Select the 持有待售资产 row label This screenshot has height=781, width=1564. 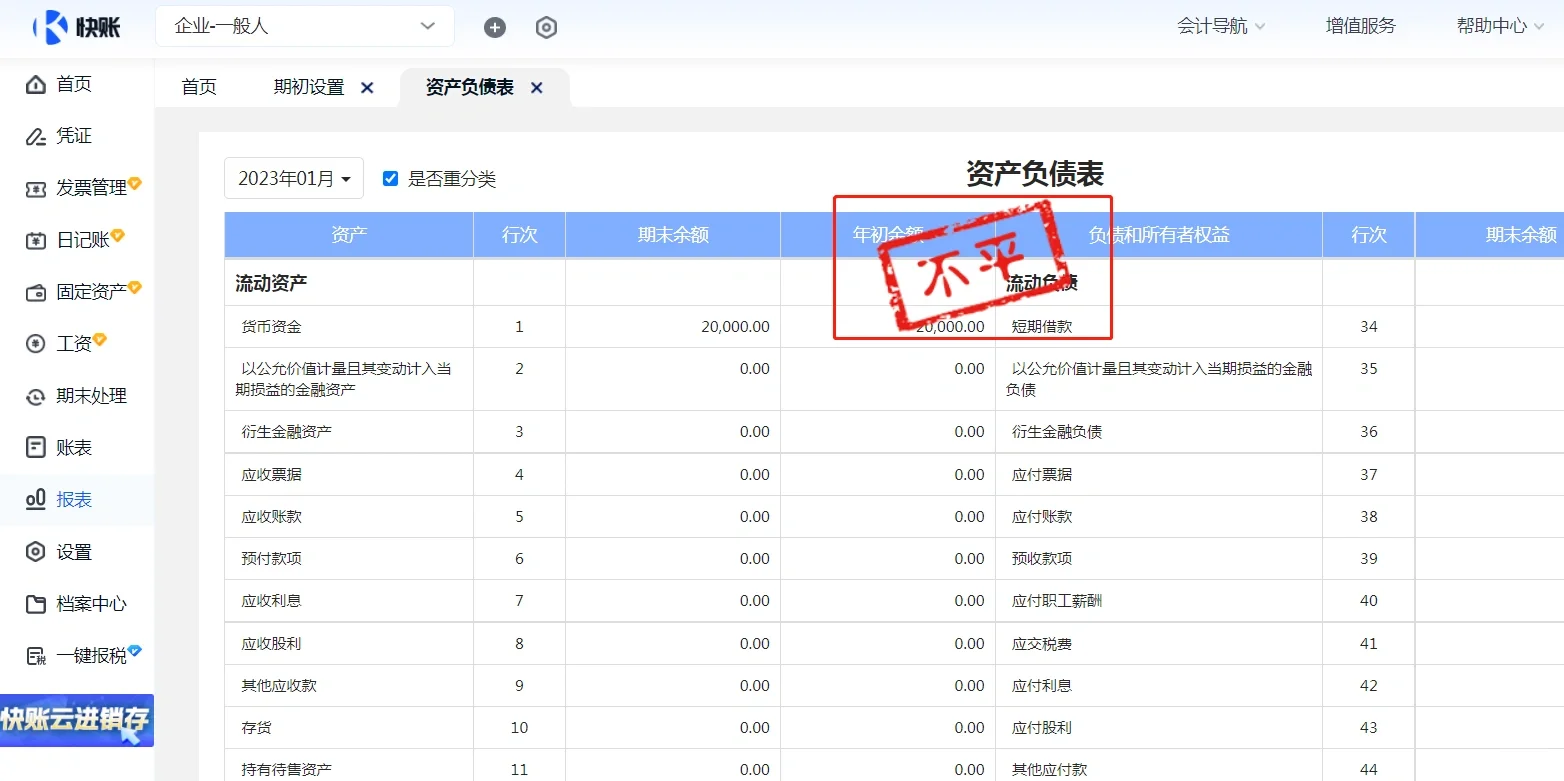coord(286,770)
